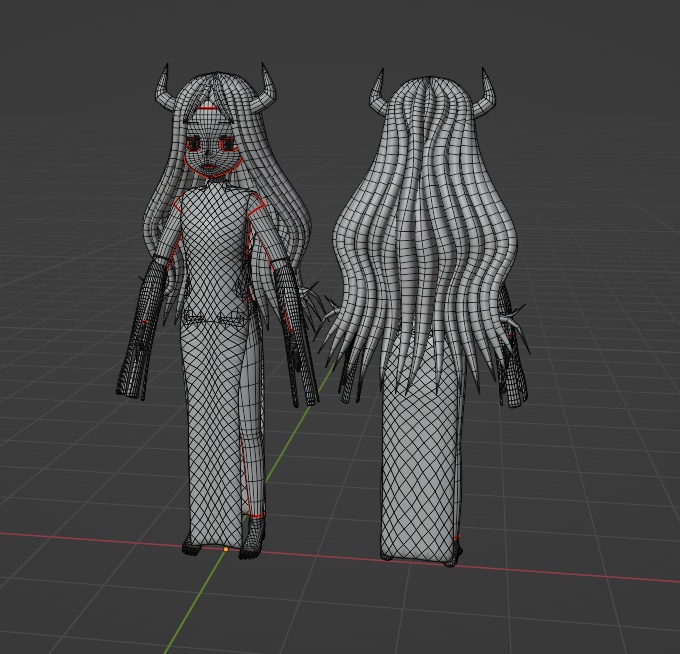
Task: Click the front model's right long sleeve glove
Action: (x=296, y=336)
